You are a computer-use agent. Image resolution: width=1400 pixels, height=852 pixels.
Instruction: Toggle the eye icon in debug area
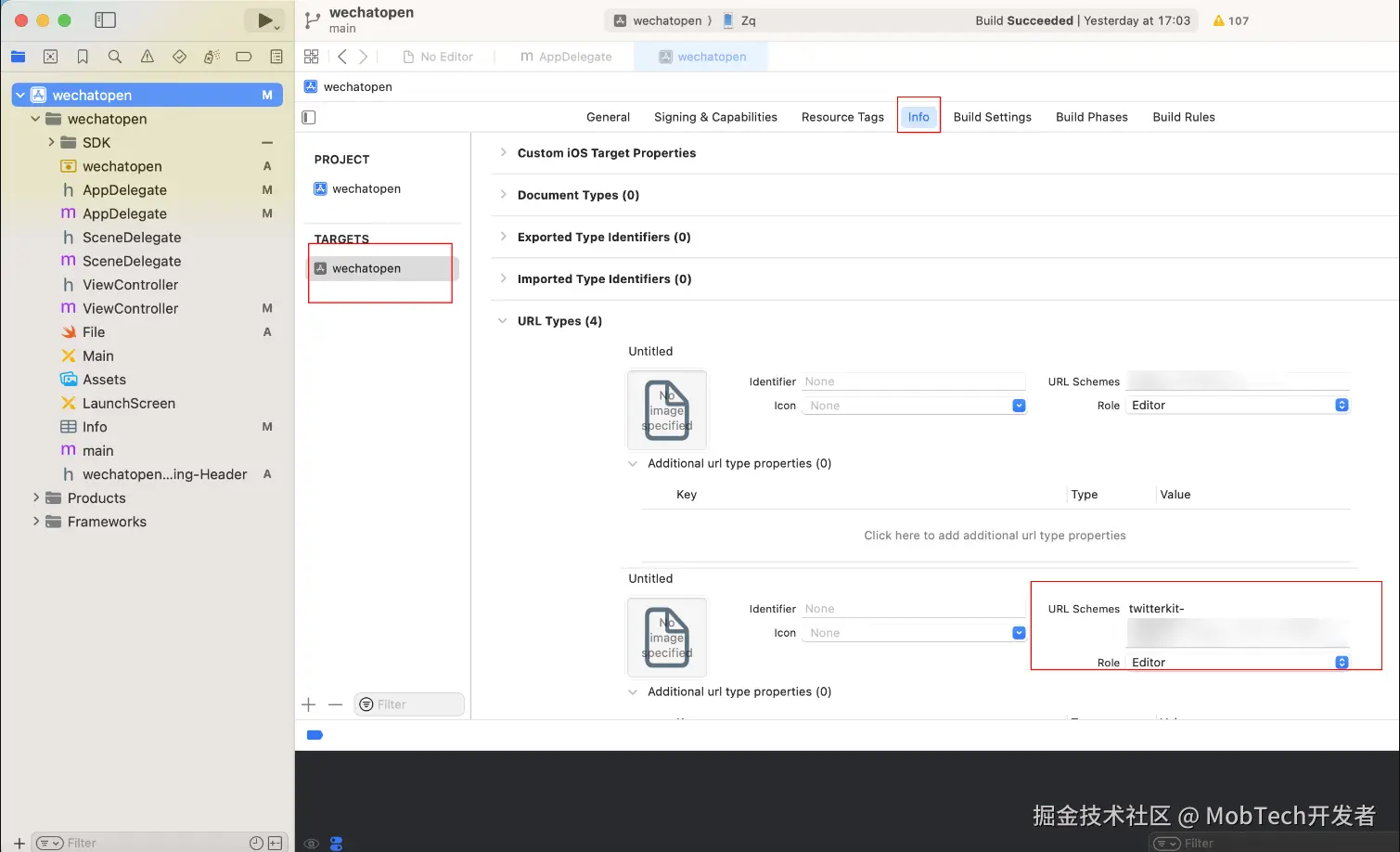click(x=312, y=844)
